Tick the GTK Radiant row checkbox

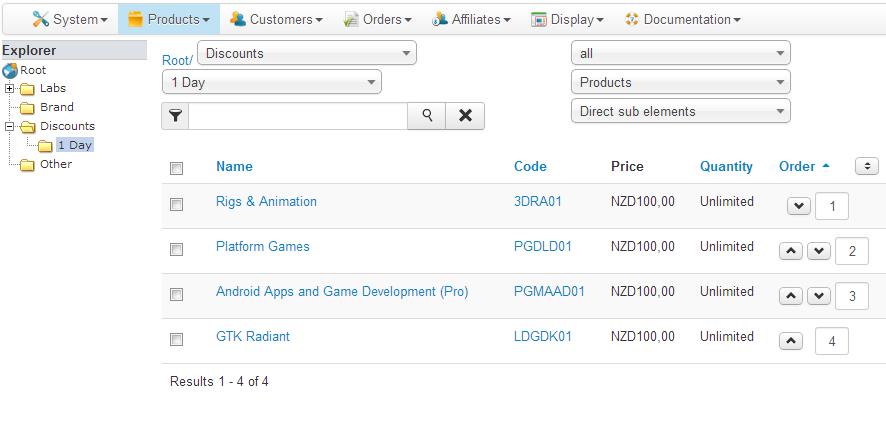pyautogui.click(x=177, y=339)
